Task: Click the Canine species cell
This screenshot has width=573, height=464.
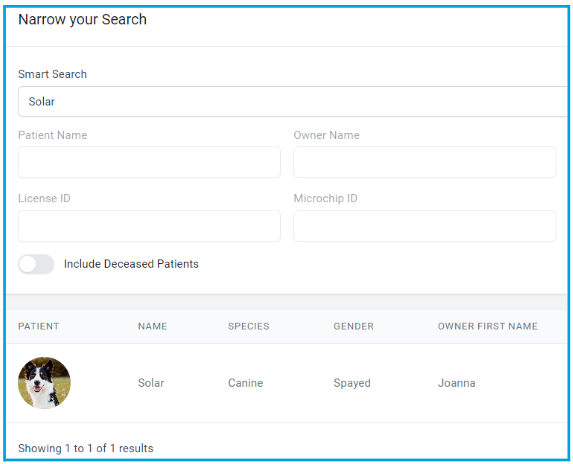Action: point(246,383)
